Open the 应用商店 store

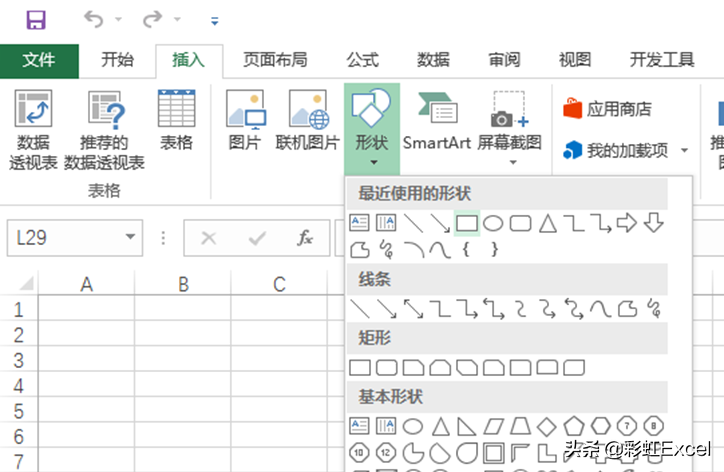[607, 109]
